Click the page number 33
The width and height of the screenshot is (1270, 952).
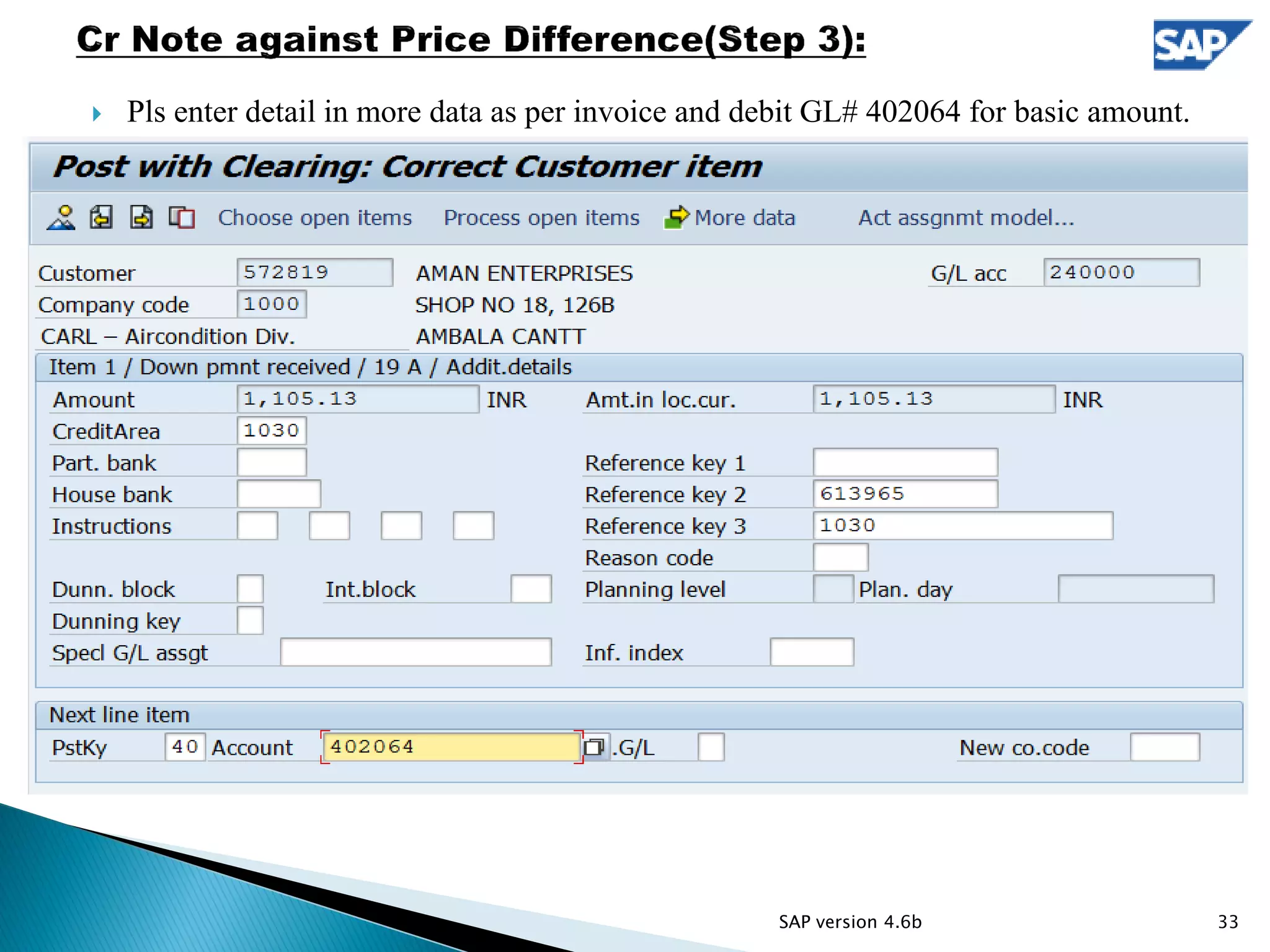click(x=1228, y=922)
